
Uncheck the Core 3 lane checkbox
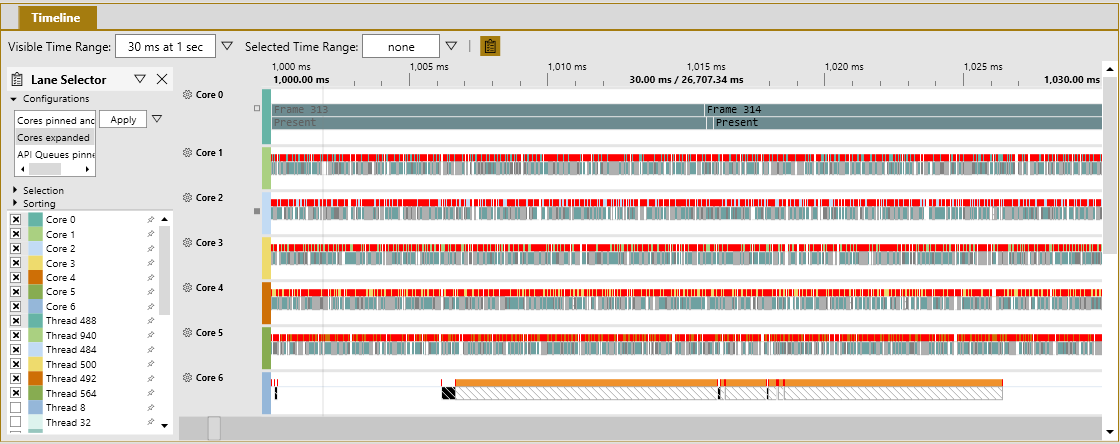tap(16, 263)
